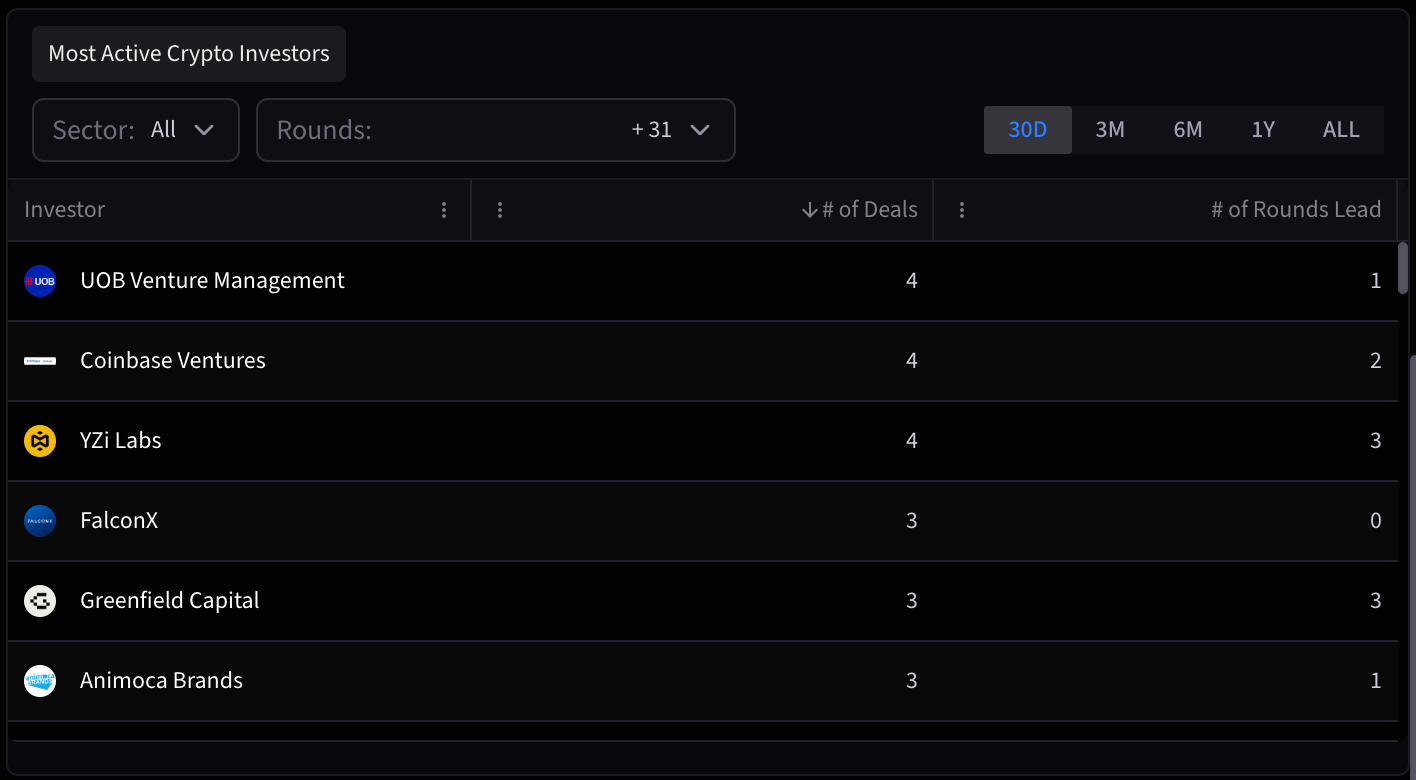1416x780 pixels.
Task: Click the YZi Labs logo icon
Action: [x=40, y=441]
